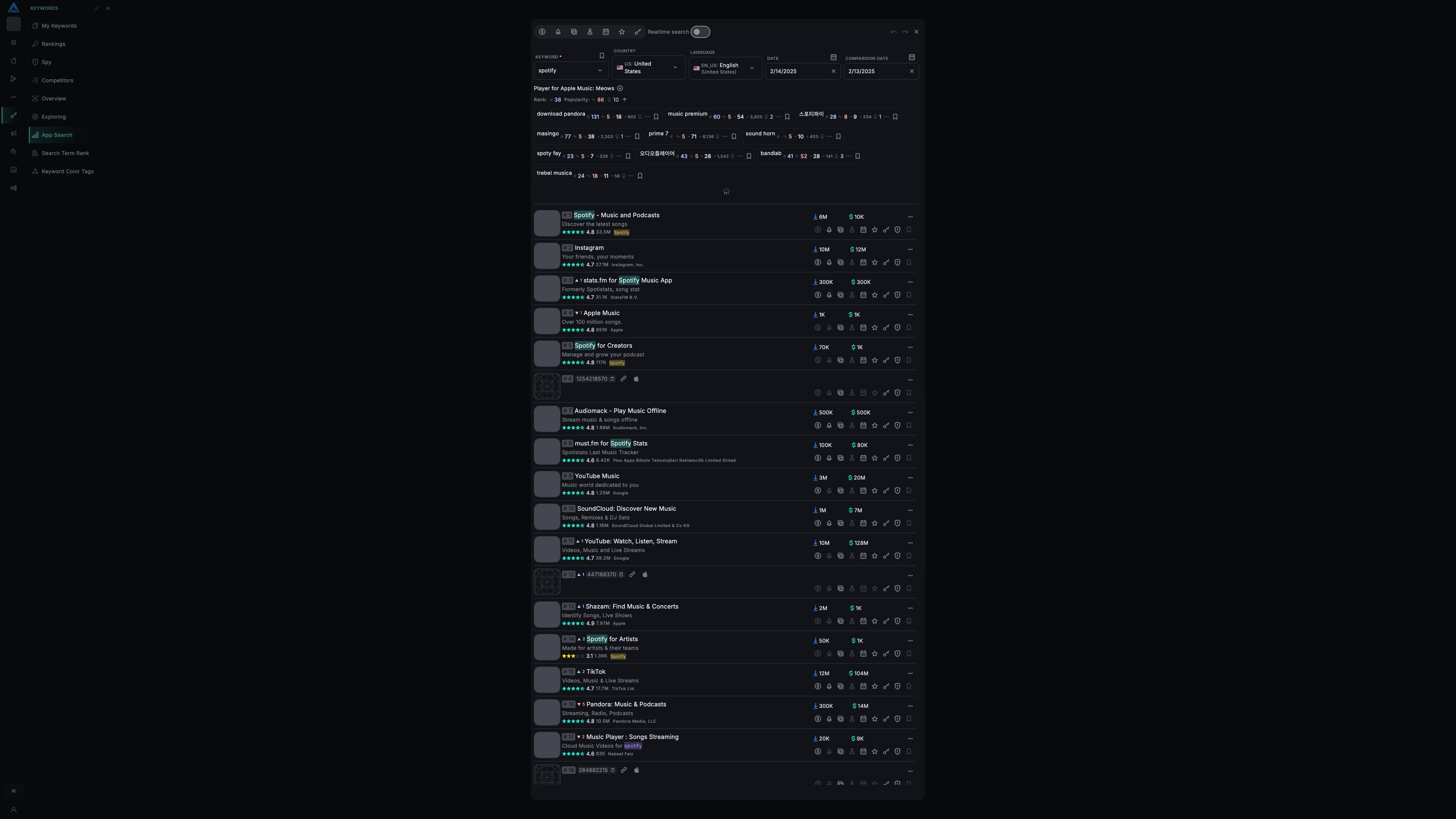This screenshot has height=819, width=1456.
Task: Toggle the bookmark on the download pandora keyword
Action: [x=656, y=117]
